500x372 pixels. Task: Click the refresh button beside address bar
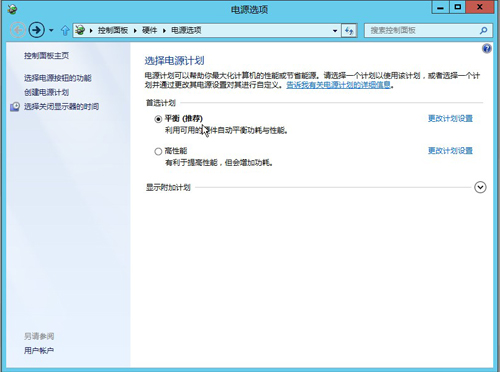coord(349,31)
